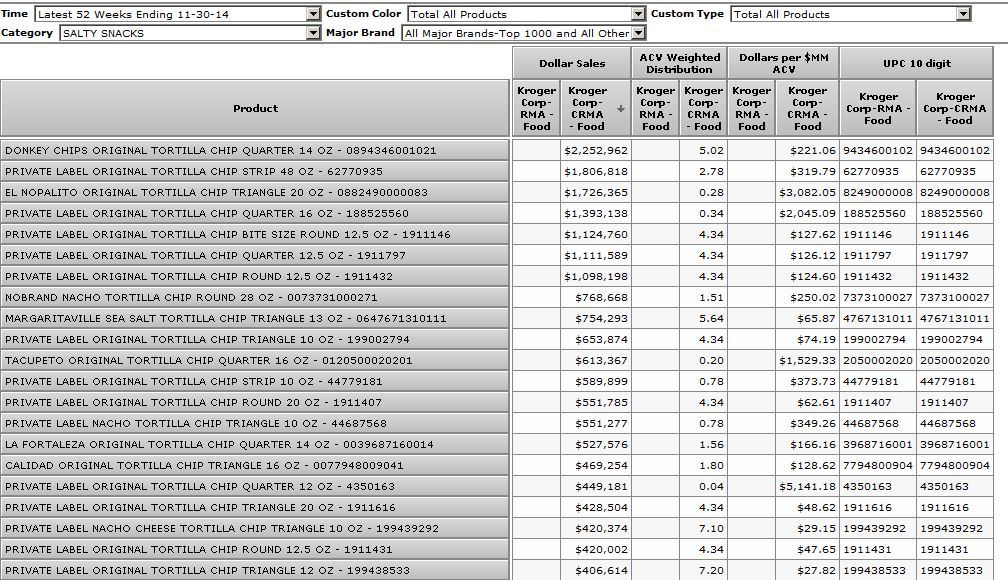
Task: Click the Nobrand Nacho Tortilla Chip row
Action: (255, 298)
